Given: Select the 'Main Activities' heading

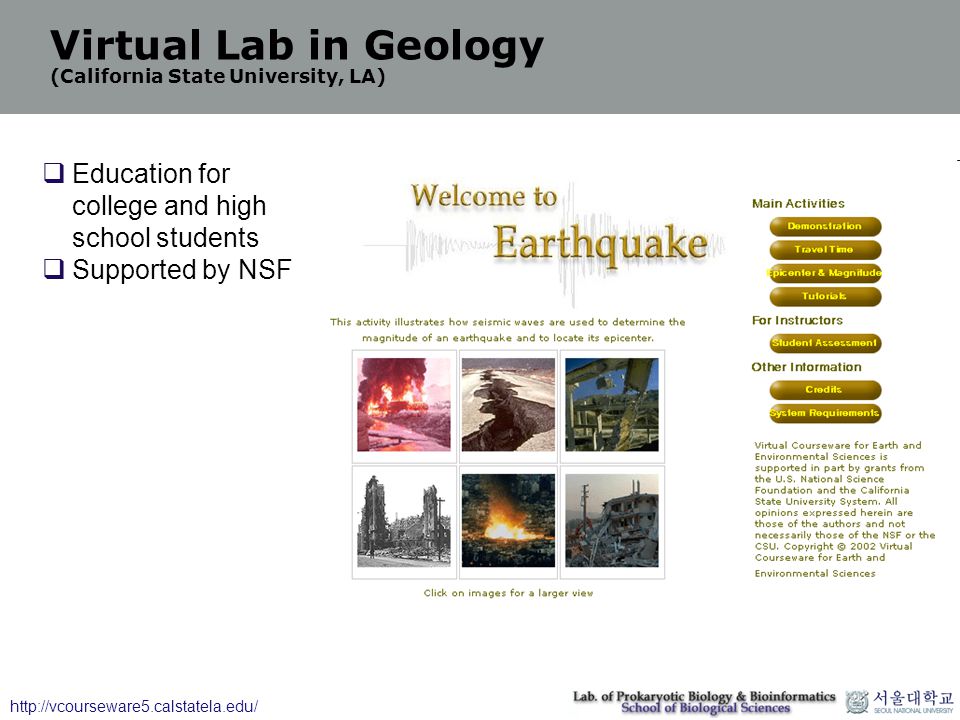Looking at the screenshot, I should 798,204.
